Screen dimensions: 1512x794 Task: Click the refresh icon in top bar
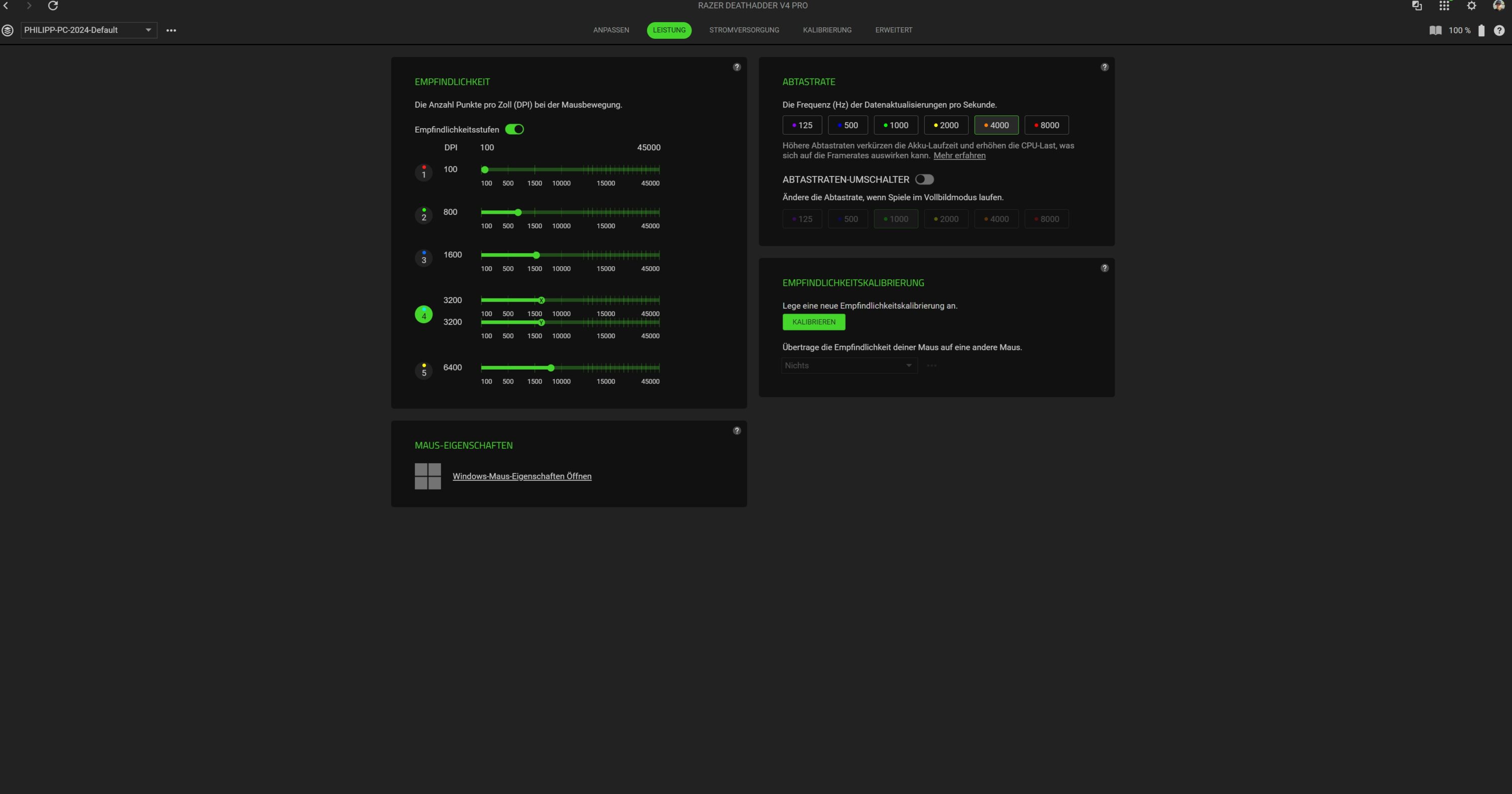(53, 6)
